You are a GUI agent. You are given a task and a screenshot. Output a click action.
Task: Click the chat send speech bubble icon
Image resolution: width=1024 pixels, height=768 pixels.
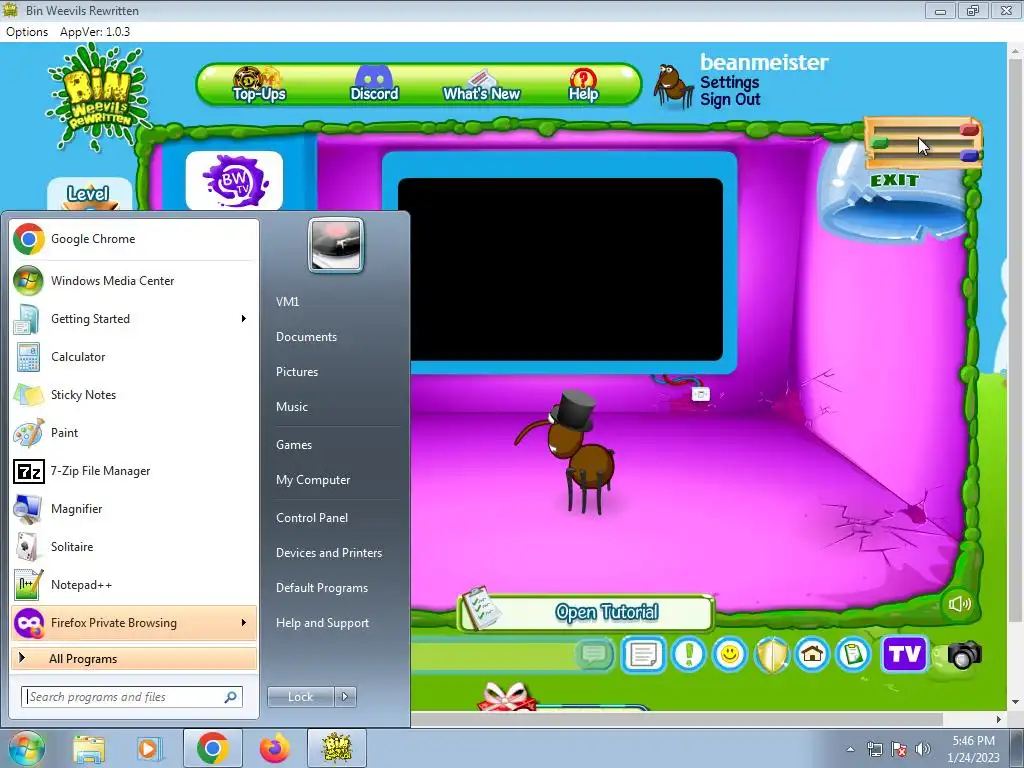pyautogui.click(x=594, y=654)
